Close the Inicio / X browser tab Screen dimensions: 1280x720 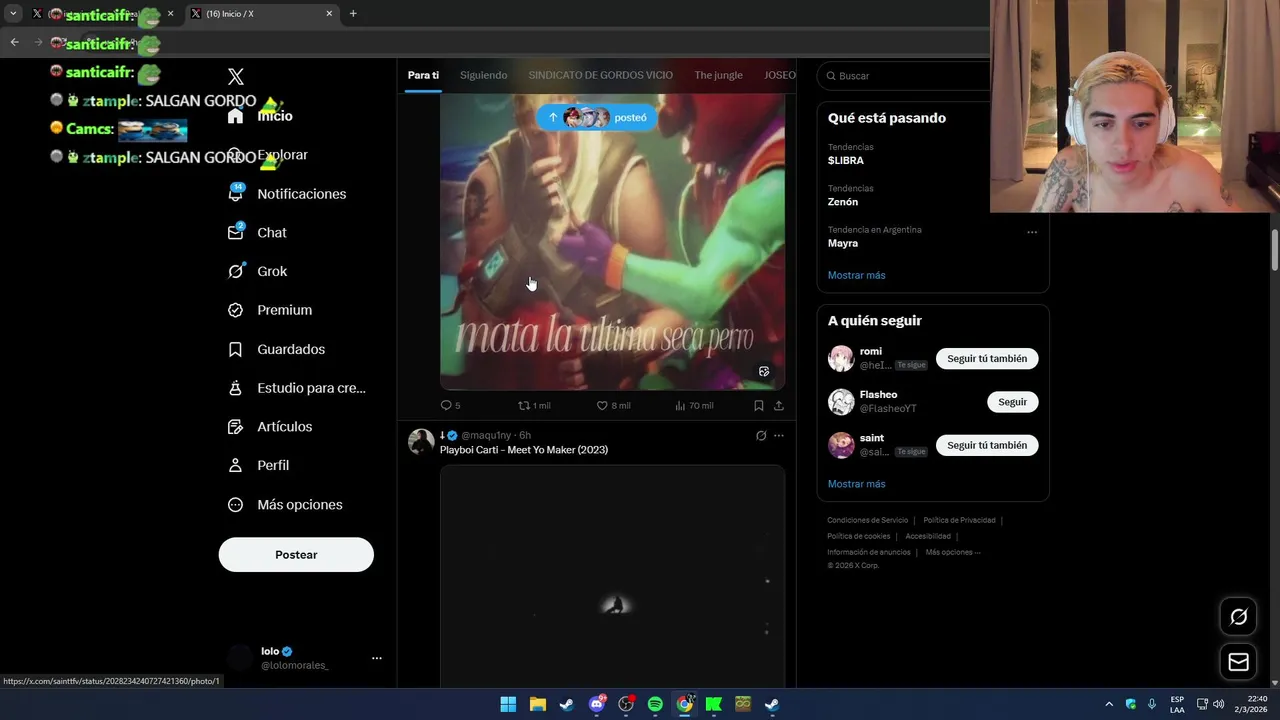(329, 14)
